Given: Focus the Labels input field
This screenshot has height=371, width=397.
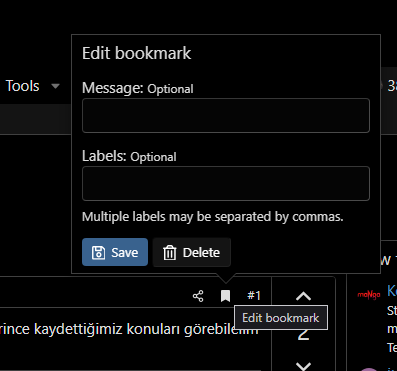Looking at the screenshot, I should coord(226,183).
